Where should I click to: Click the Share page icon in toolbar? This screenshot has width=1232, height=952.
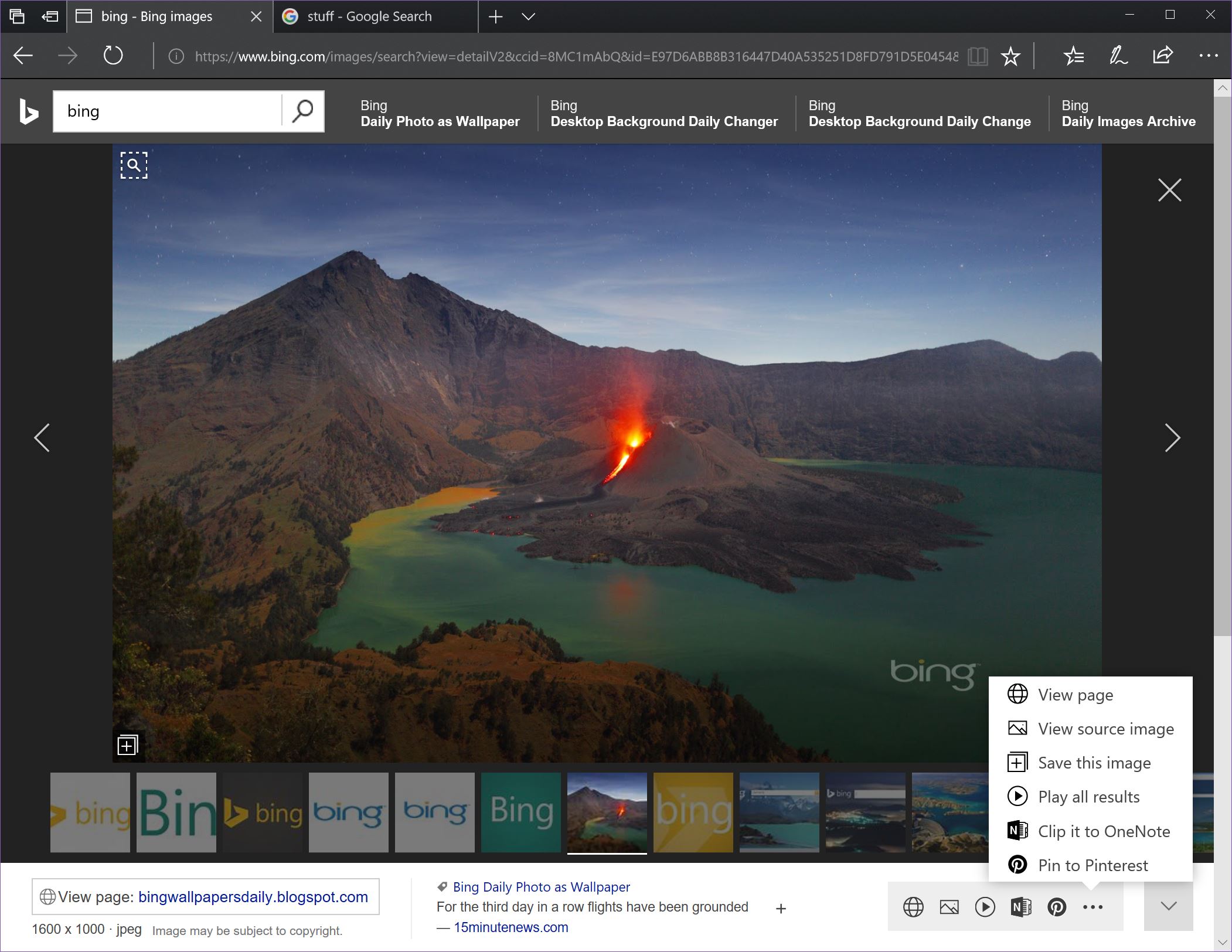point(1163,55)
